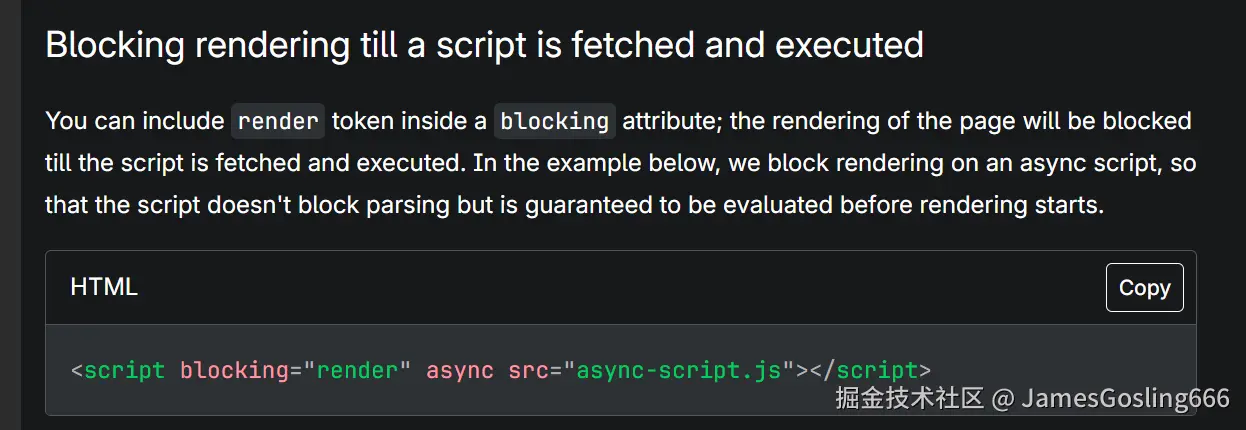Click the "async" attribute in the code snippet
This screenshot has width=1246, height=430.
(459, 371)
